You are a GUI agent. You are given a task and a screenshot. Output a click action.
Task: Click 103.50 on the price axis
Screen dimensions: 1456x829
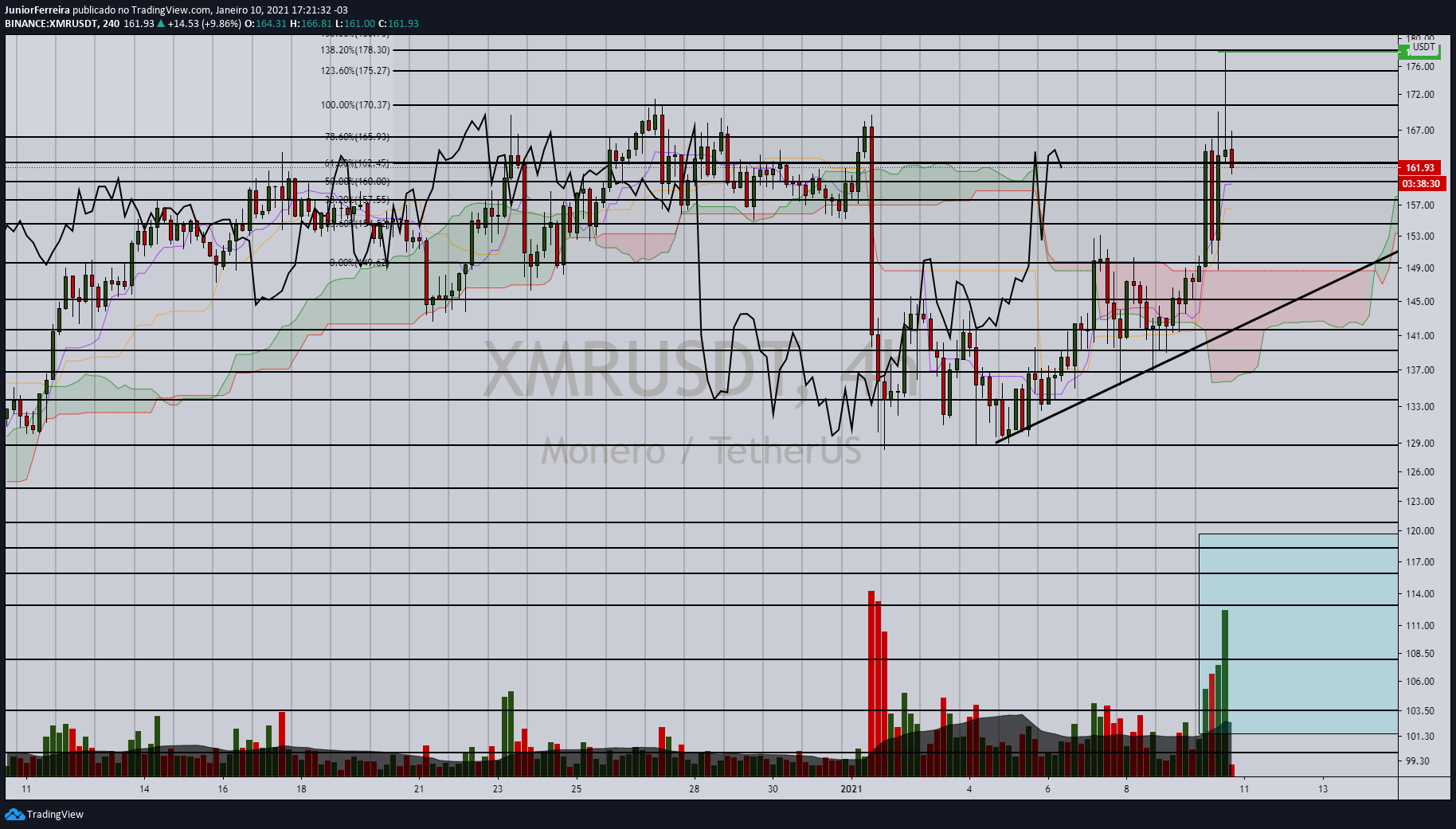(x=1420, y=711)
